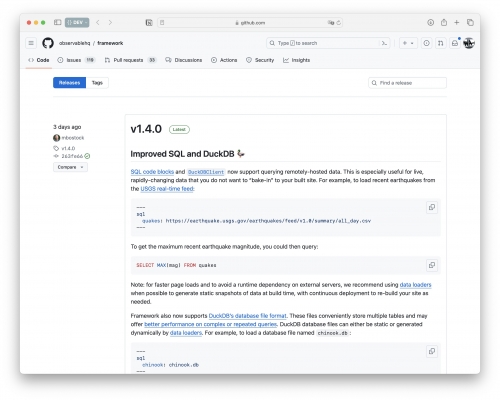Open the page reader icon in address bar

(162, 23)
